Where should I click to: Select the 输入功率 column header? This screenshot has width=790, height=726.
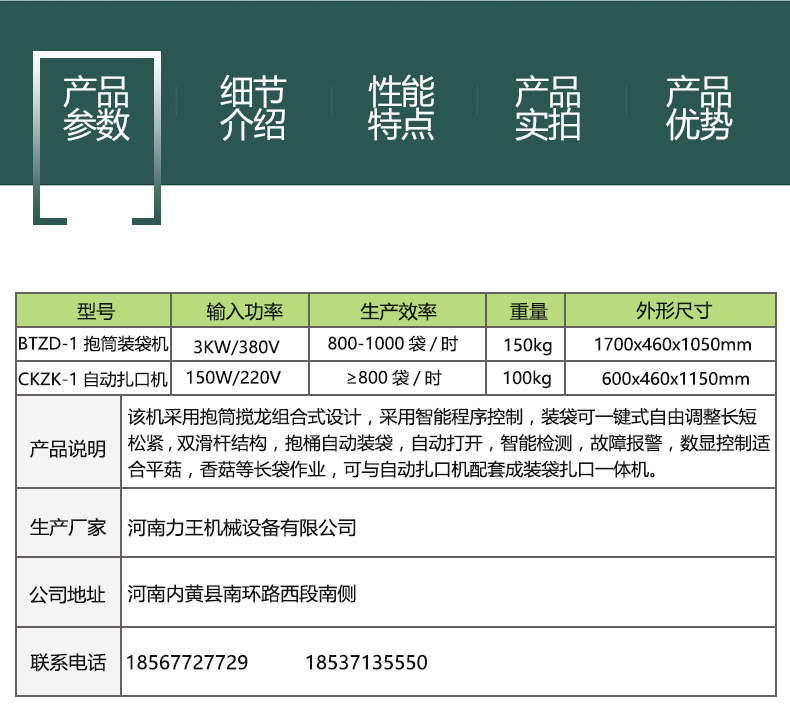tap(240, 311)
